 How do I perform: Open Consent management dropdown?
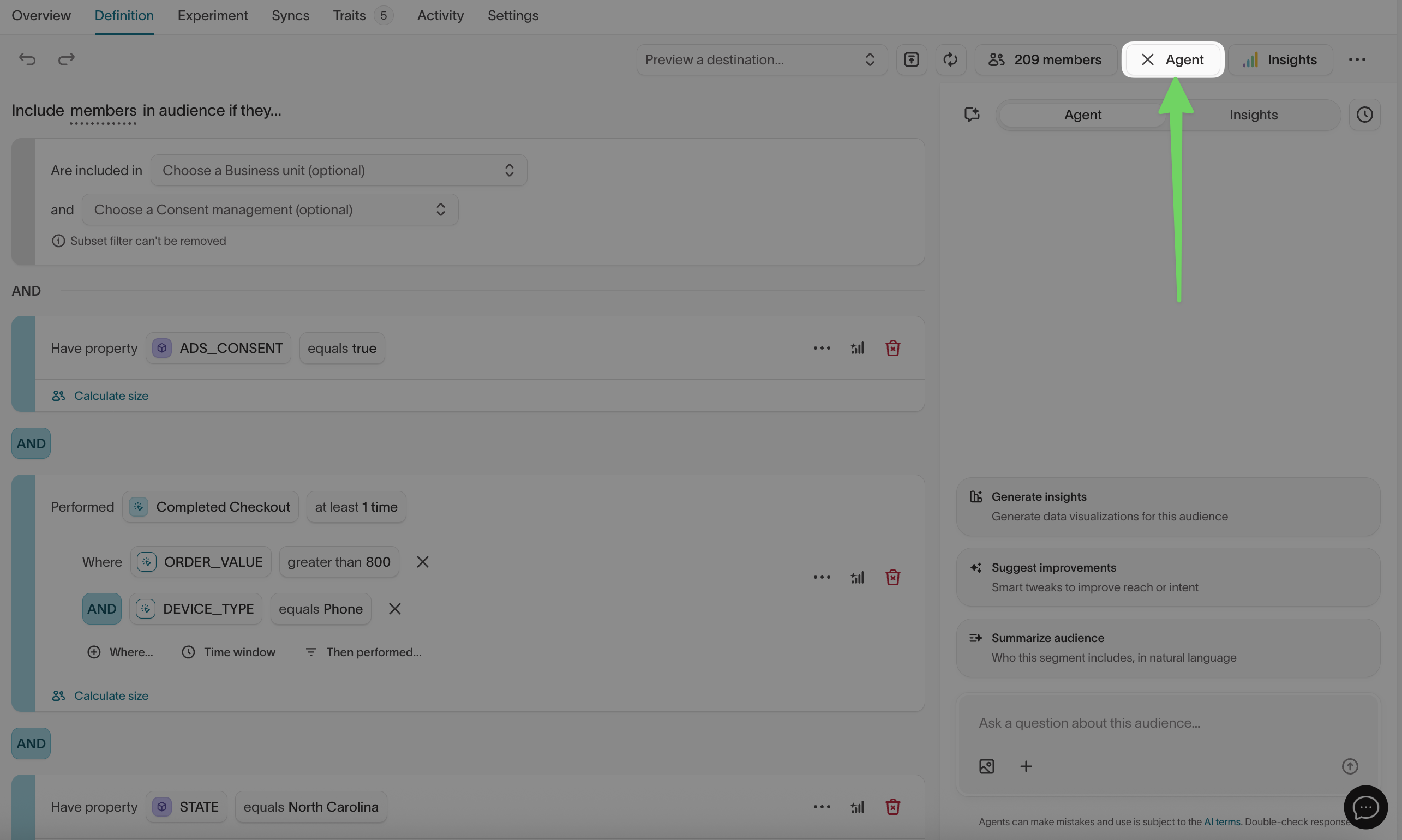click(x=270, y=210)
